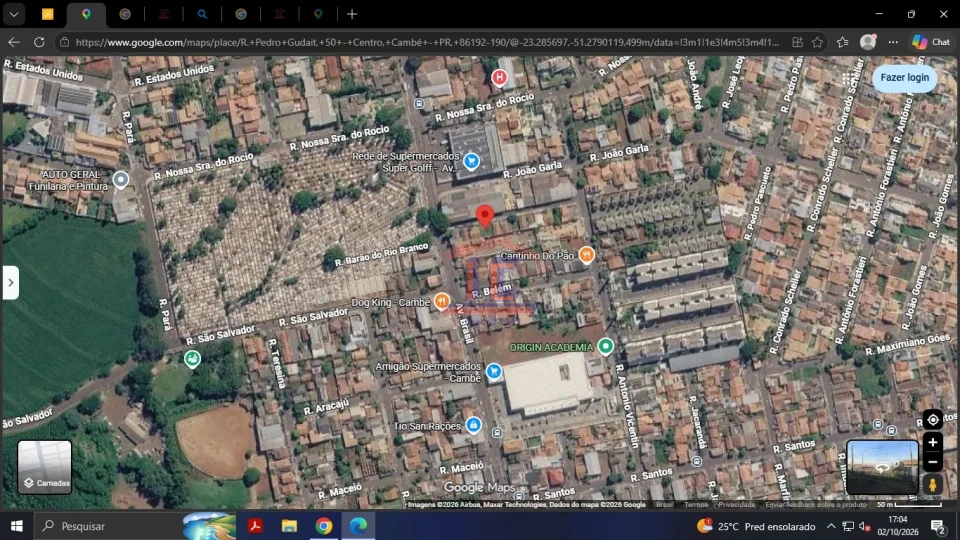Click the AUTO GERAL Funilaria e Pintura pin
The width and height of the screenshot is (960, 540).
click(121, 179)
